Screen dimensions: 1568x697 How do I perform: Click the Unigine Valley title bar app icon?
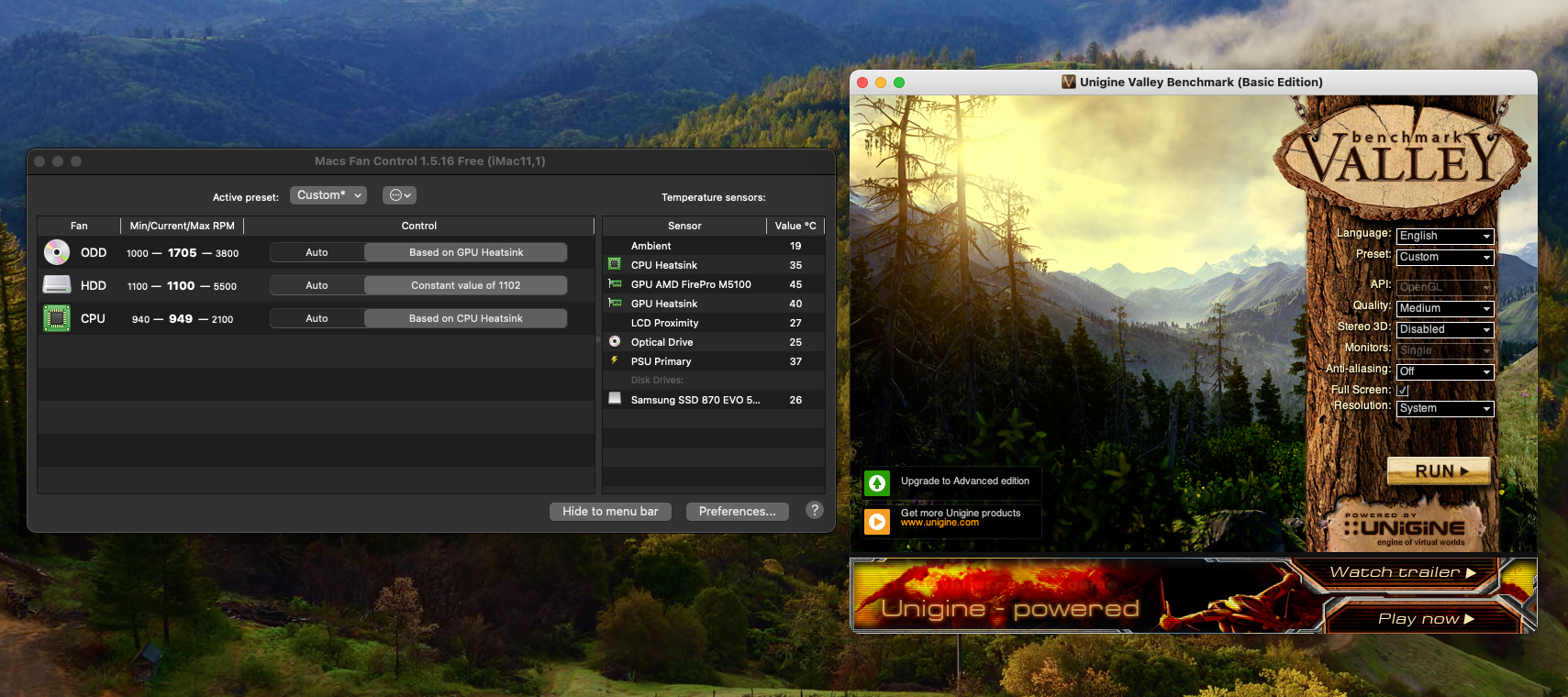(1069, 82)
